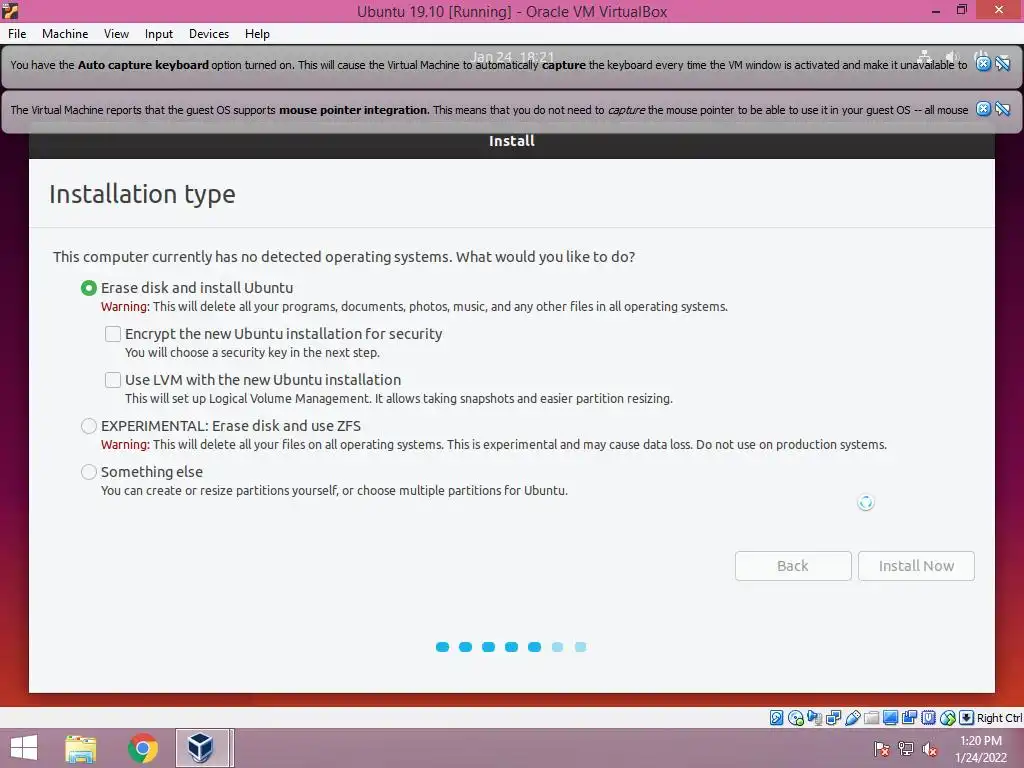Click the keyboard capture arrow icon
This screenshot has width=1024, height=768.
(x=967, y=718)
